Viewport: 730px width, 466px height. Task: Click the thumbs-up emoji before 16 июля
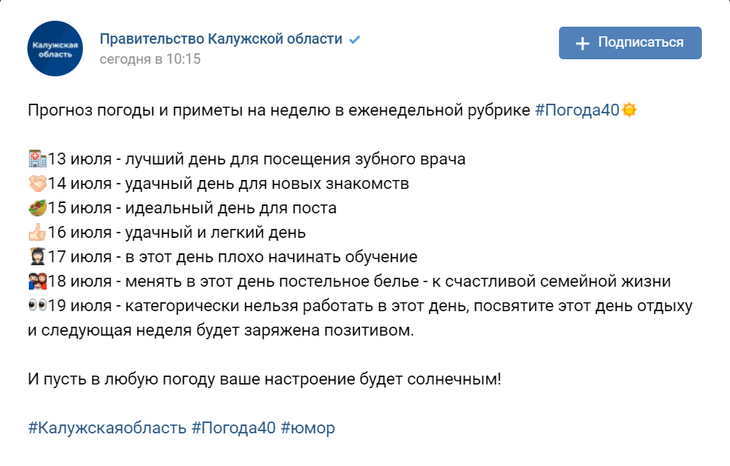tap(38, 233)
